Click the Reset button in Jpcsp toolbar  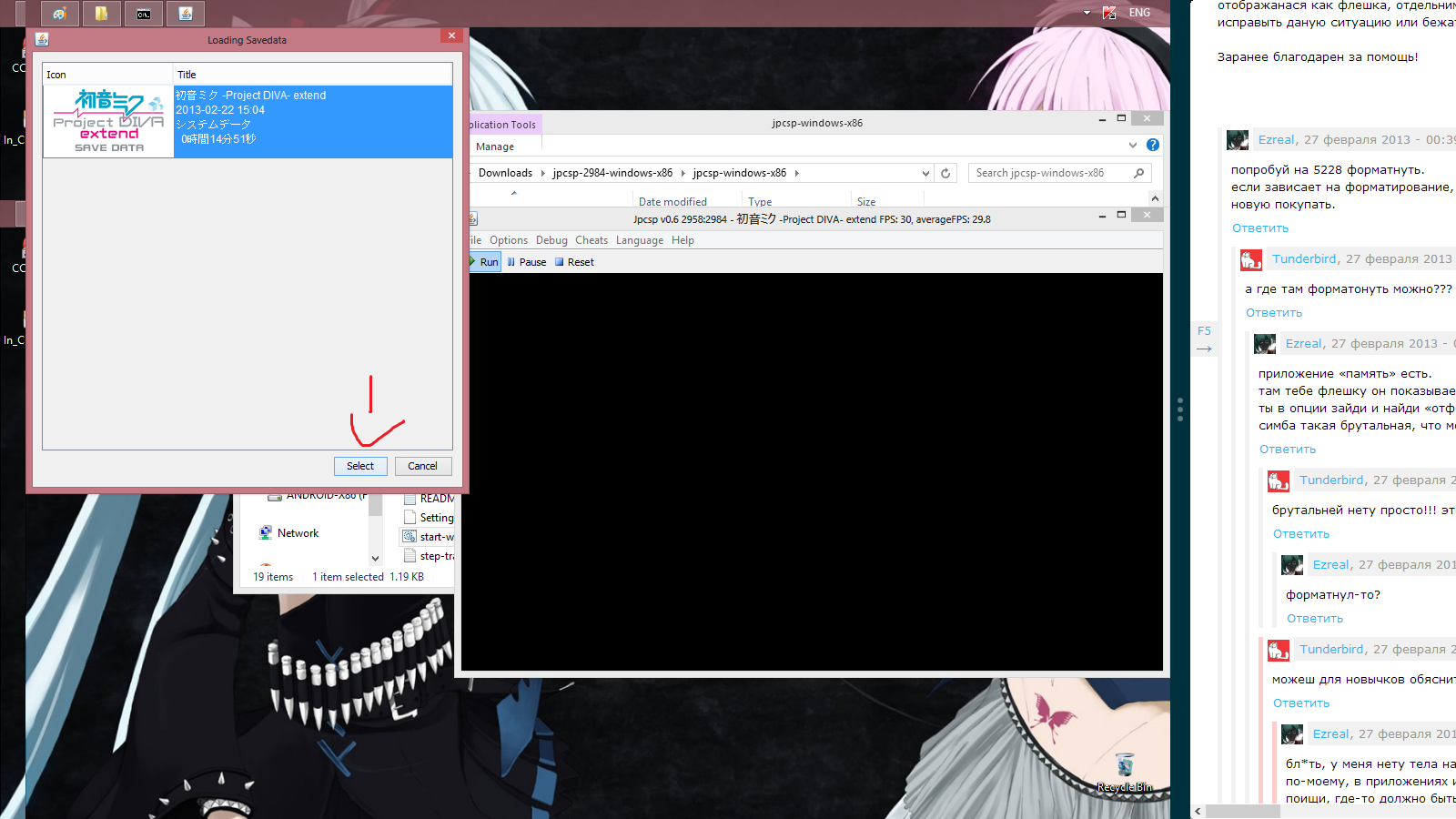click(x=574, y=262)
